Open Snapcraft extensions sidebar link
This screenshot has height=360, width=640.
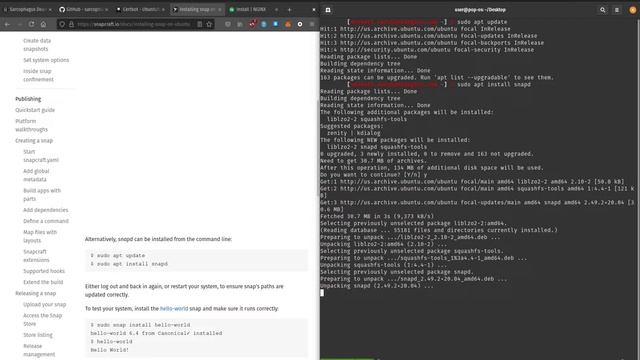tap(36, 256)
